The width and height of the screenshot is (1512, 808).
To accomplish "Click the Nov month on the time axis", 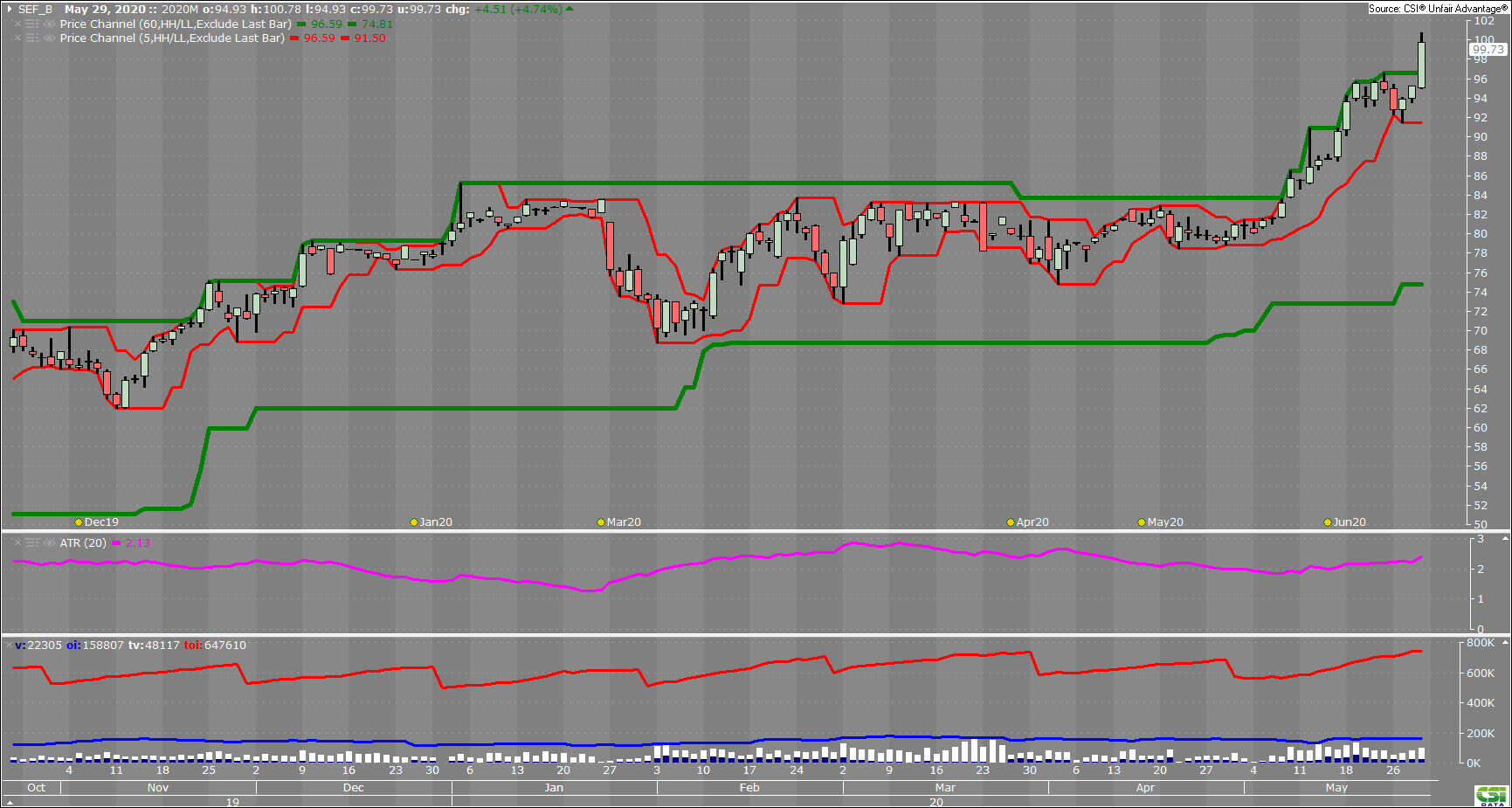I will (x=158, y=788).
